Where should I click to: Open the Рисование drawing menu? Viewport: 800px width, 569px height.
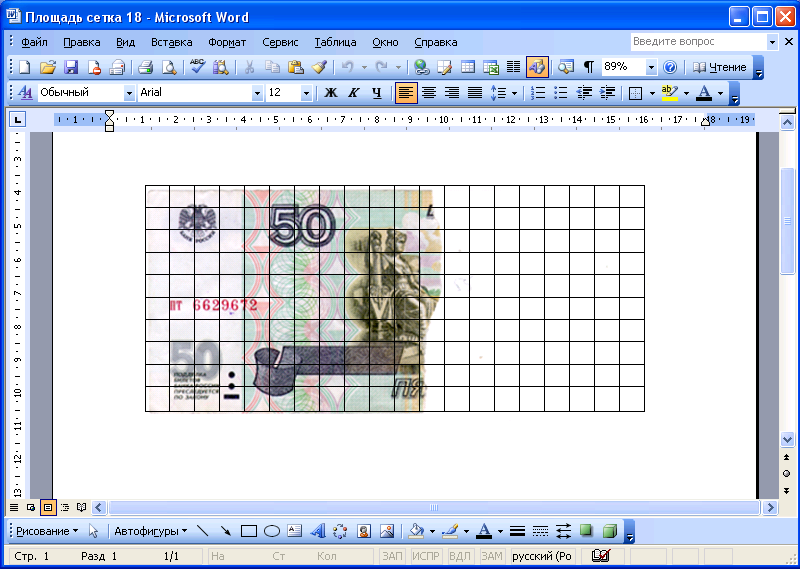pyautogui.click(x=47, y=531)
